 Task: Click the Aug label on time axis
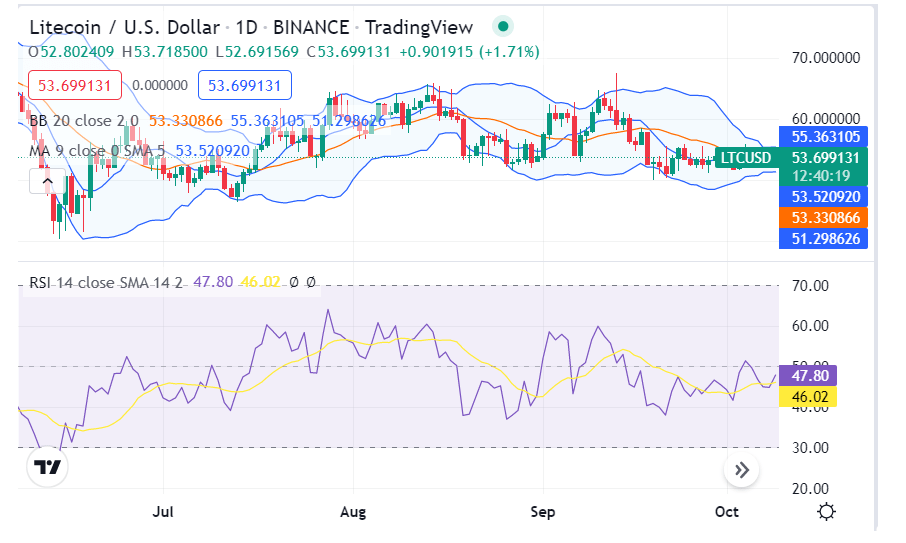click(x=353, y=512)
